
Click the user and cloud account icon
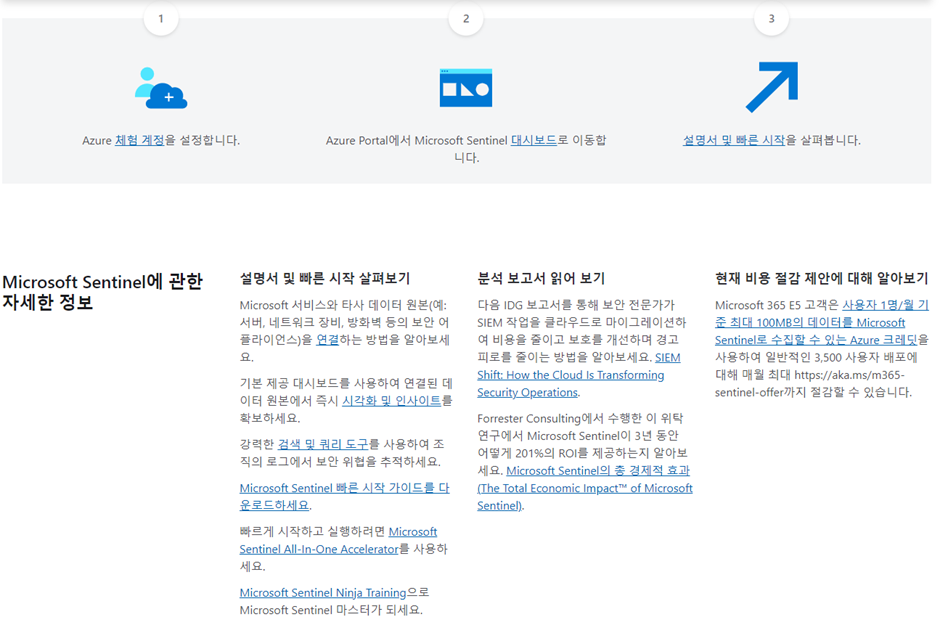pyautogui.click(x=161, y=87)
